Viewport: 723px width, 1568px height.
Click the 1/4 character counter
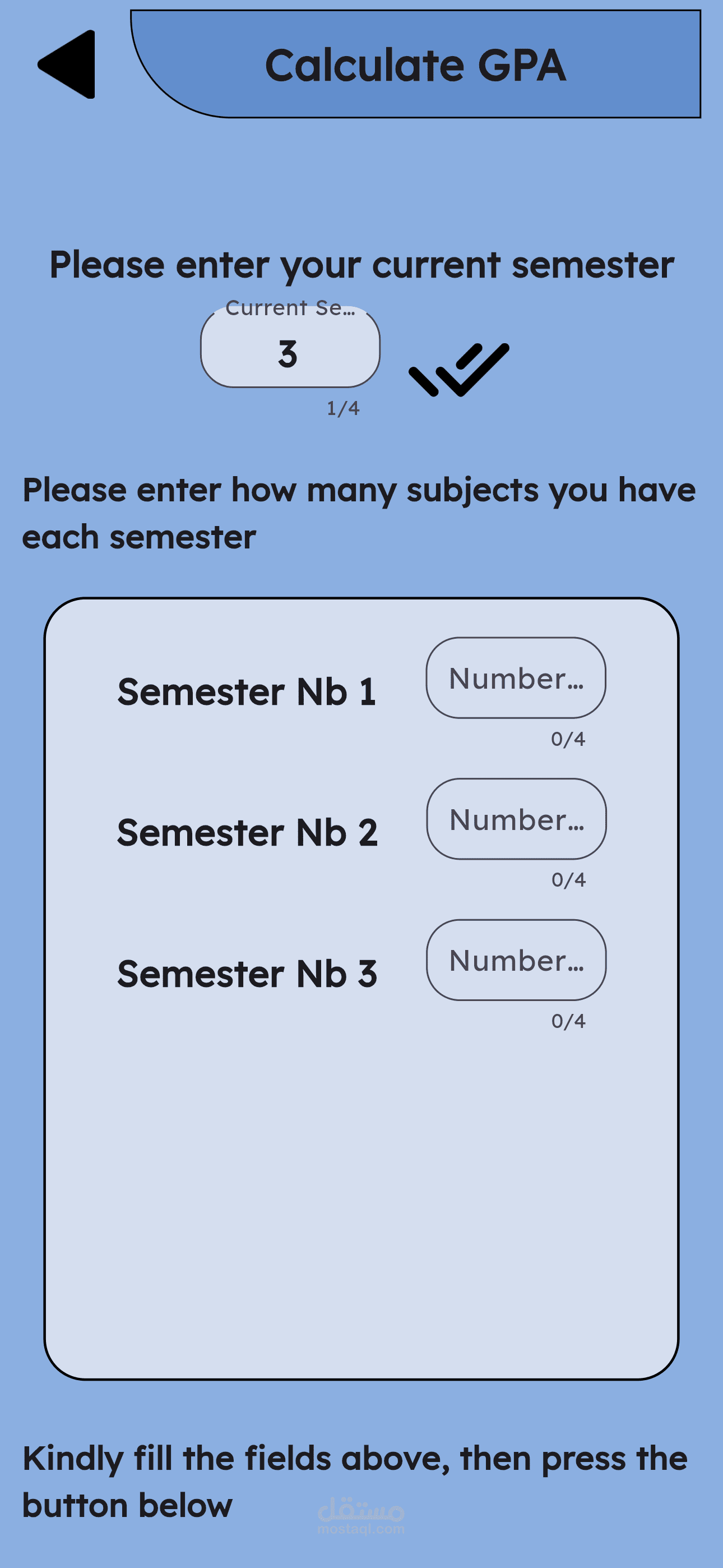(x=343, y=408)
